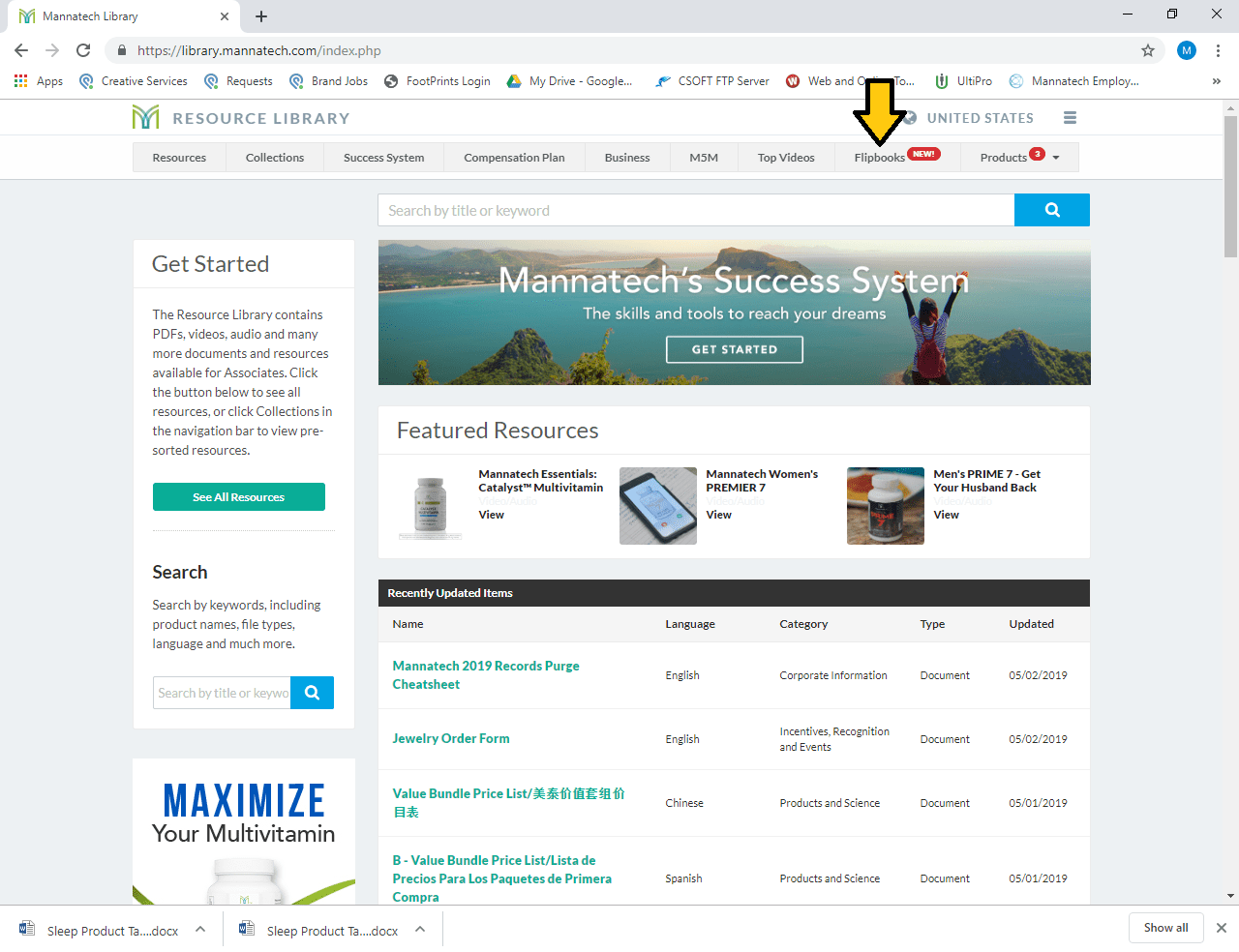Close the downloads bar

click(x=1222, y=928)
